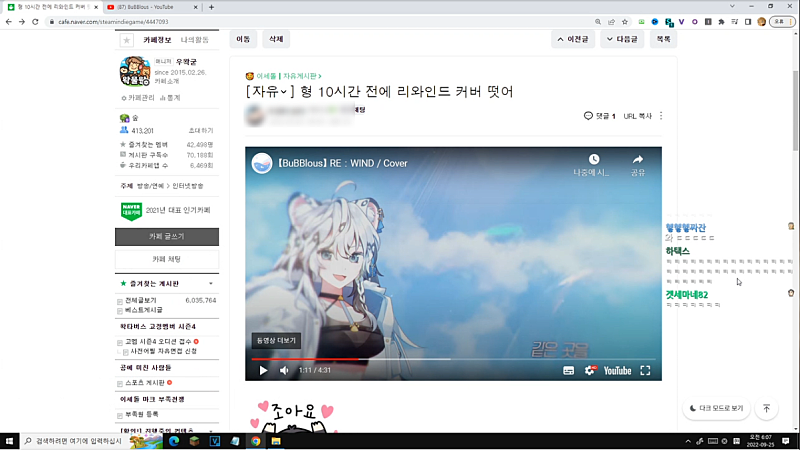The image size is (800, 450).
Task: Click the page vertical scrollbar
Action: click(x=795, y=110)
